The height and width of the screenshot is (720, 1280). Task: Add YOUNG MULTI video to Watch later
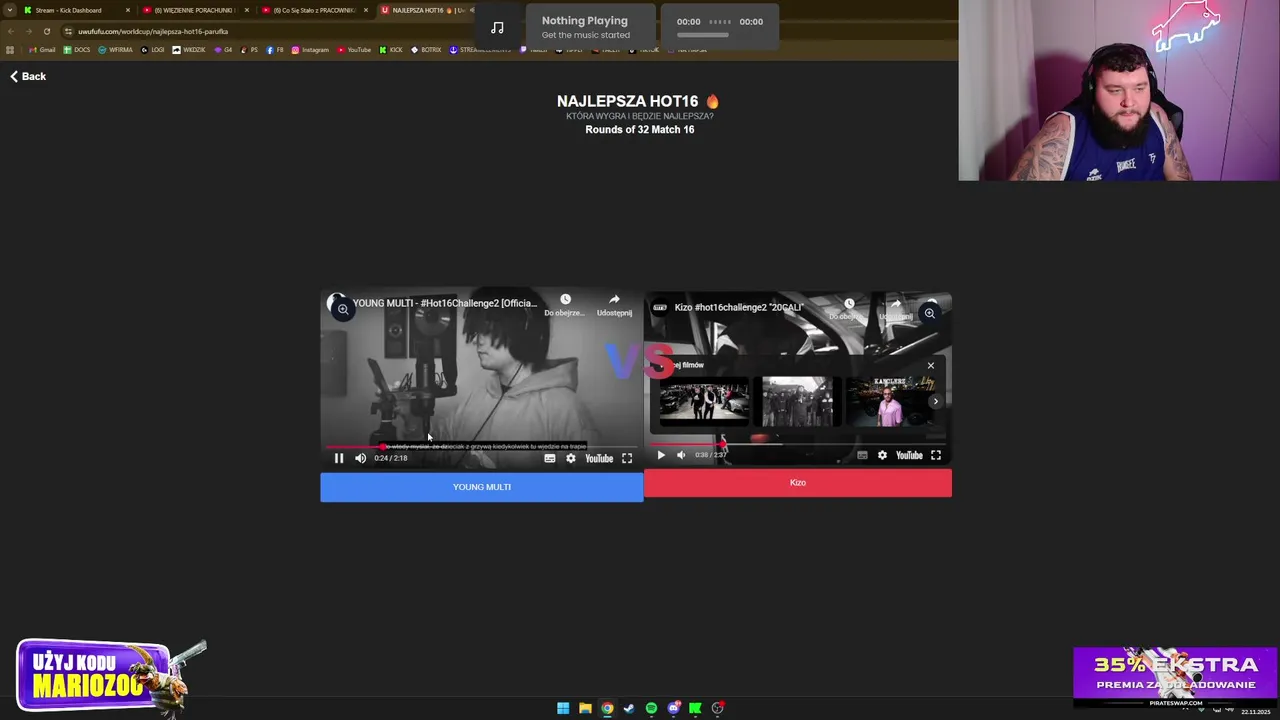click(565, 305)
